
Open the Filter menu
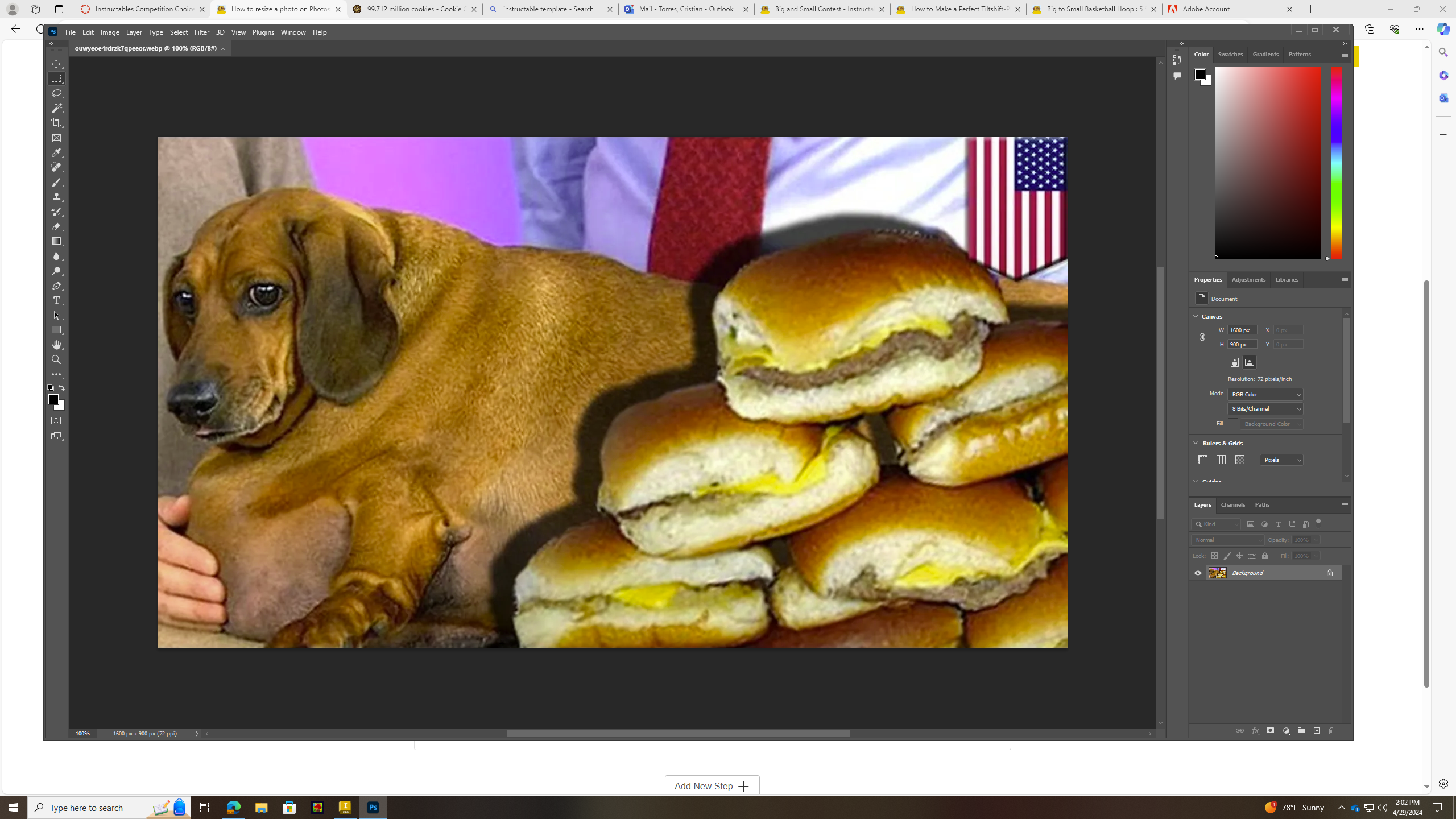point(201,32)
